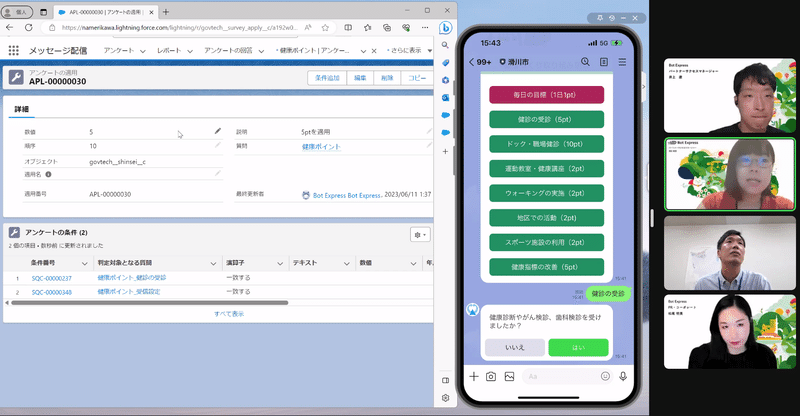Click the 編集 button
The image size is (800, 416).
pos(360,78)
